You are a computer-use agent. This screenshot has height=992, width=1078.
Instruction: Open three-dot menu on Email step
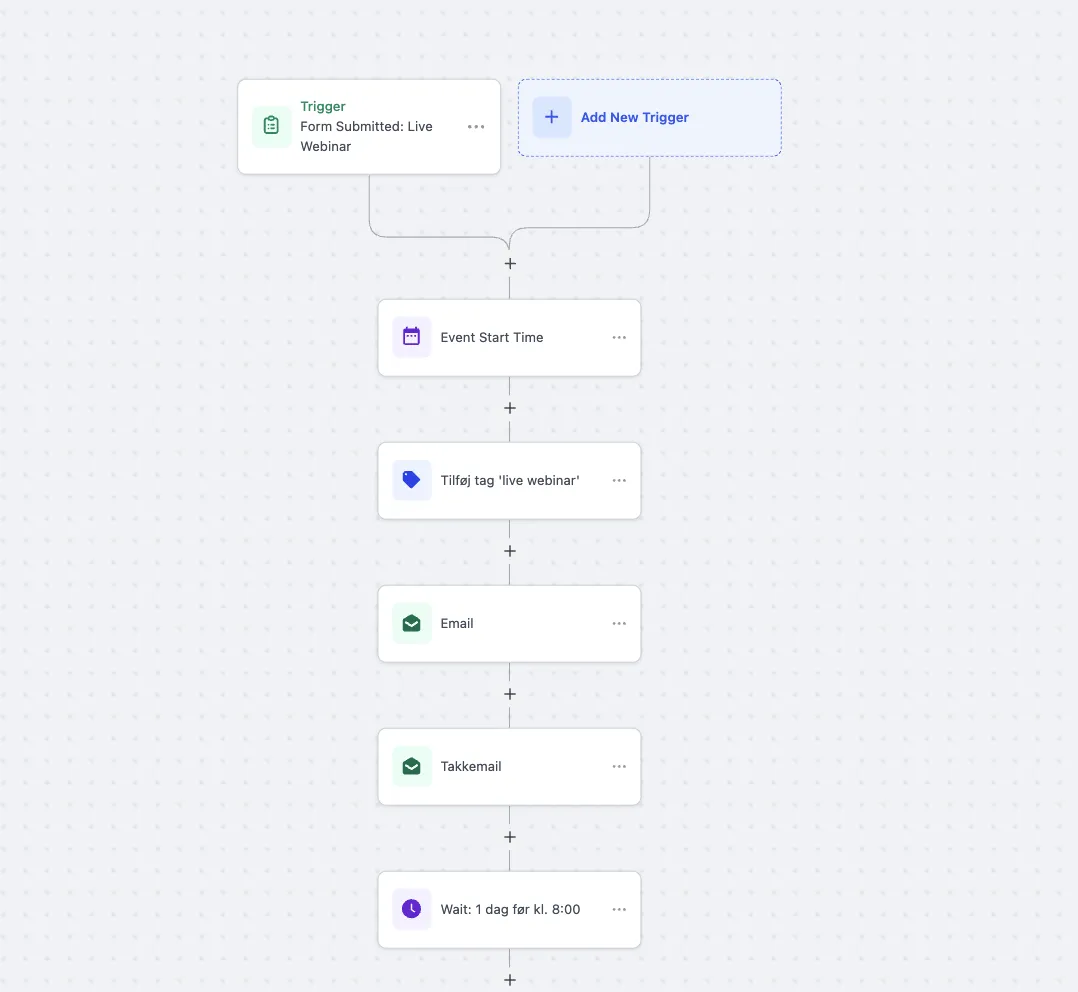619,624
